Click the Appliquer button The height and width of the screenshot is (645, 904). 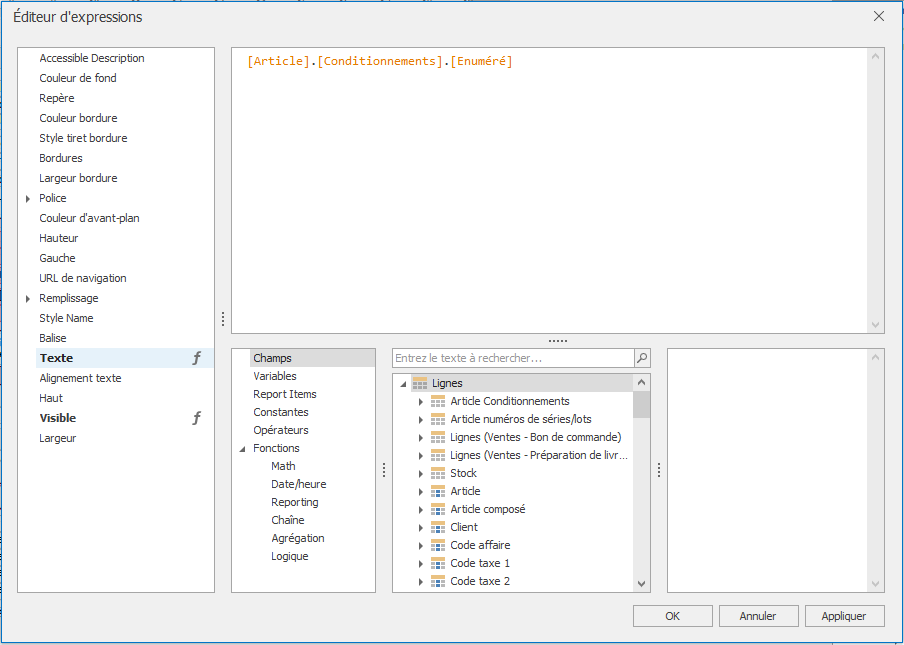click(844, 616)
